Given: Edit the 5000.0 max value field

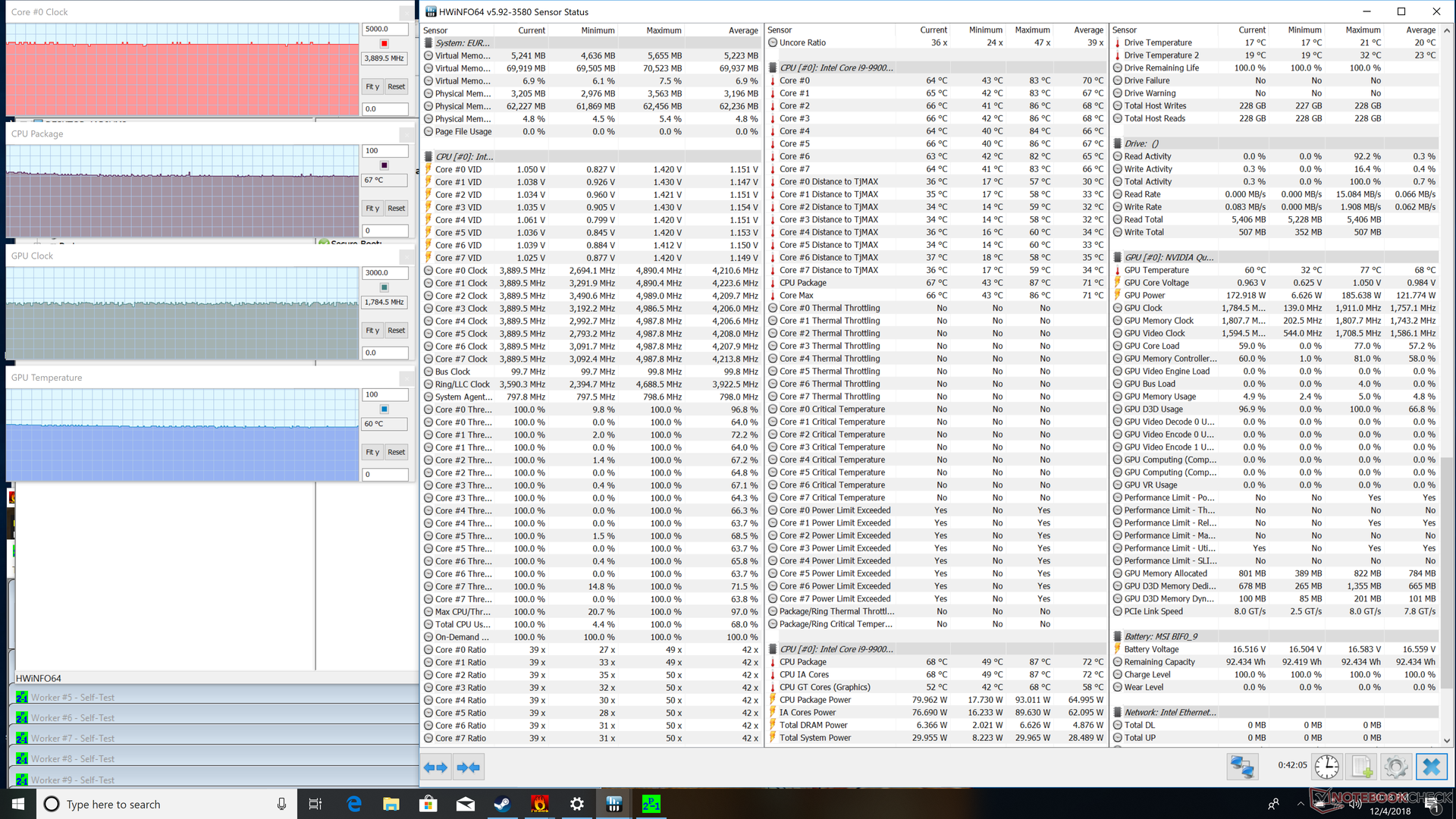Looking at the screenshot, I should pos(384,29).
